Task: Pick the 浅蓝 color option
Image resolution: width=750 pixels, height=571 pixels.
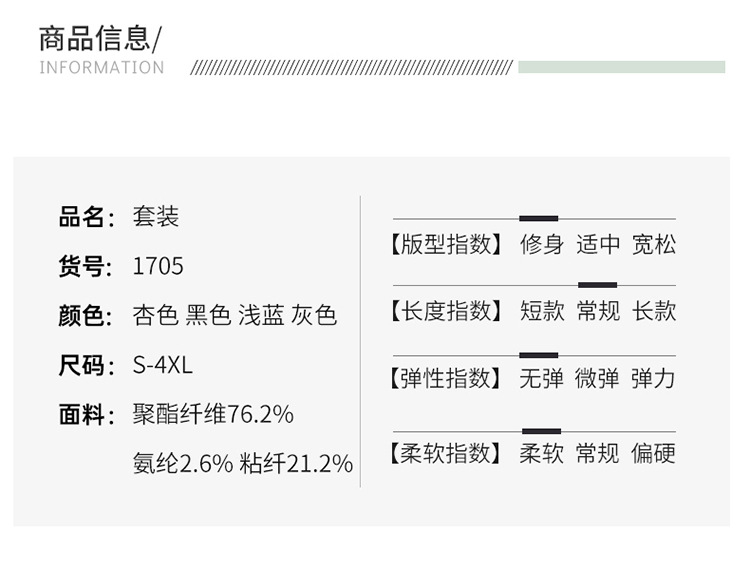Action: 260,316
